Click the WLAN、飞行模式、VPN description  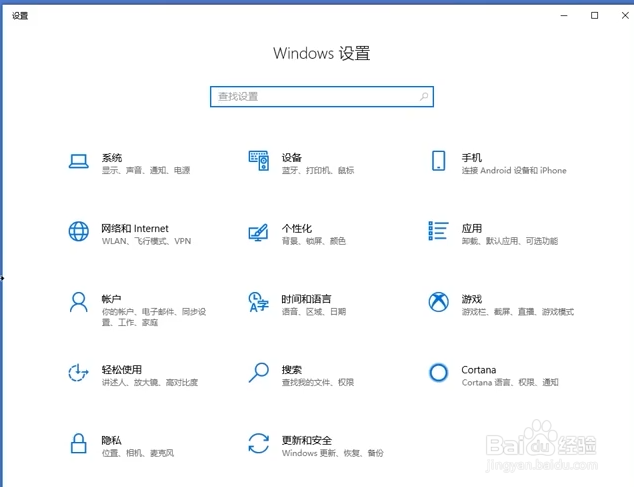click(x=146, y=241)
